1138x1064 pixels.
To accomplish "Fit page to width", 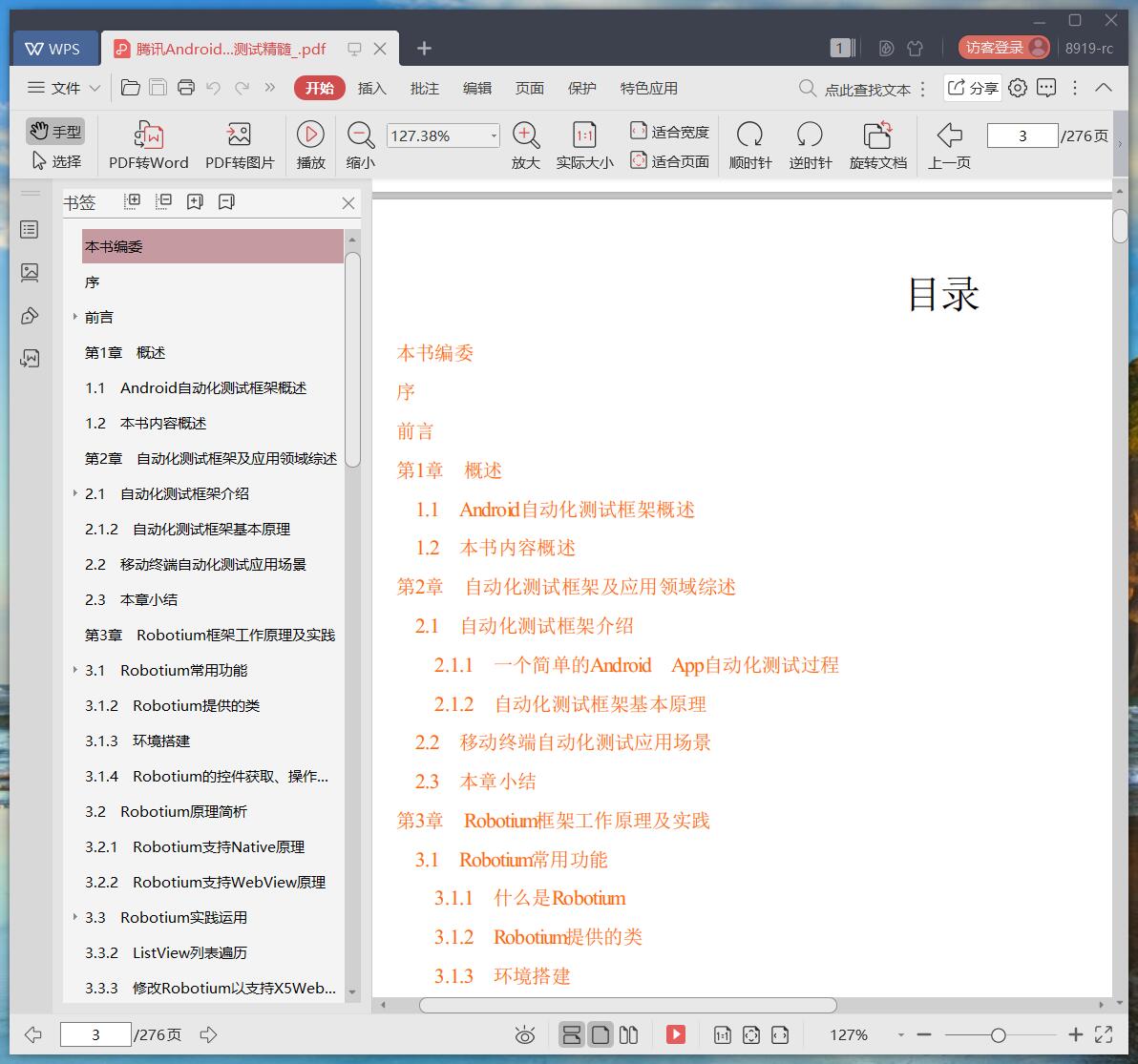I will pos(669,132).
